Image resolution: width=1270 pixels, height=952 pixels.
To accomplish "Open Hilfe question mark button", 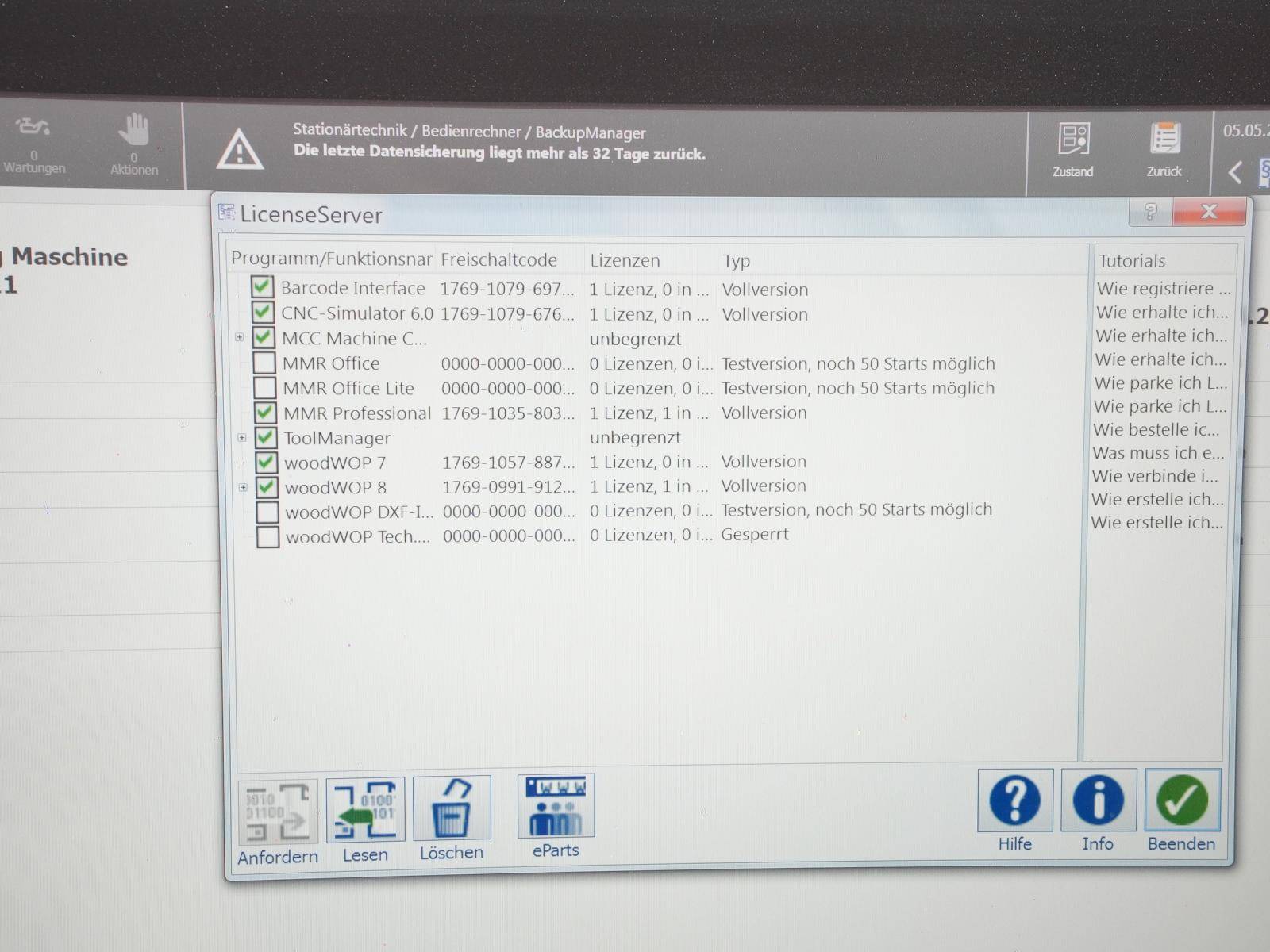I will click(1015, 800).
